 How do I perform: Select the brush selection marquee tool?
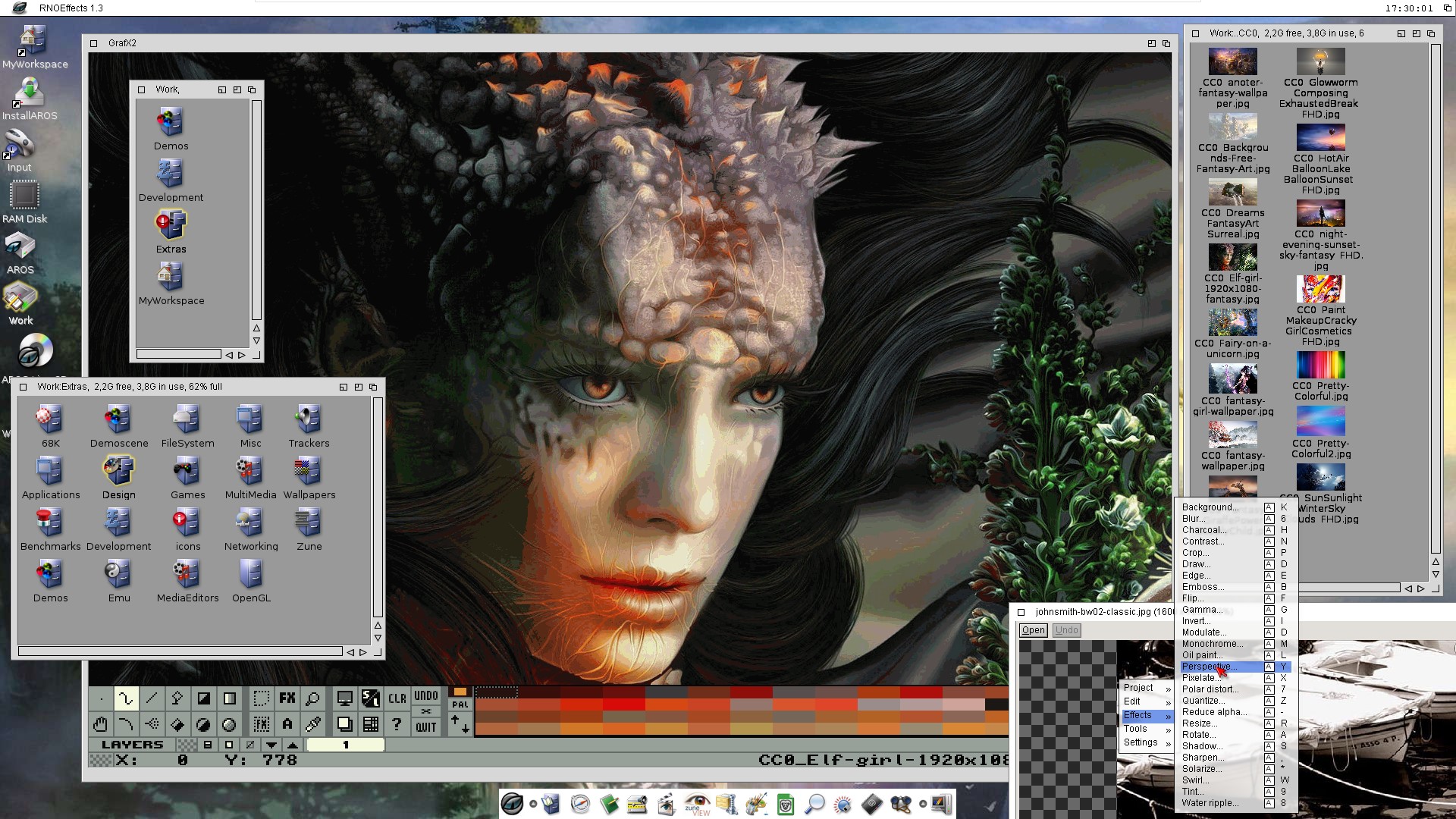coord(262,698)
